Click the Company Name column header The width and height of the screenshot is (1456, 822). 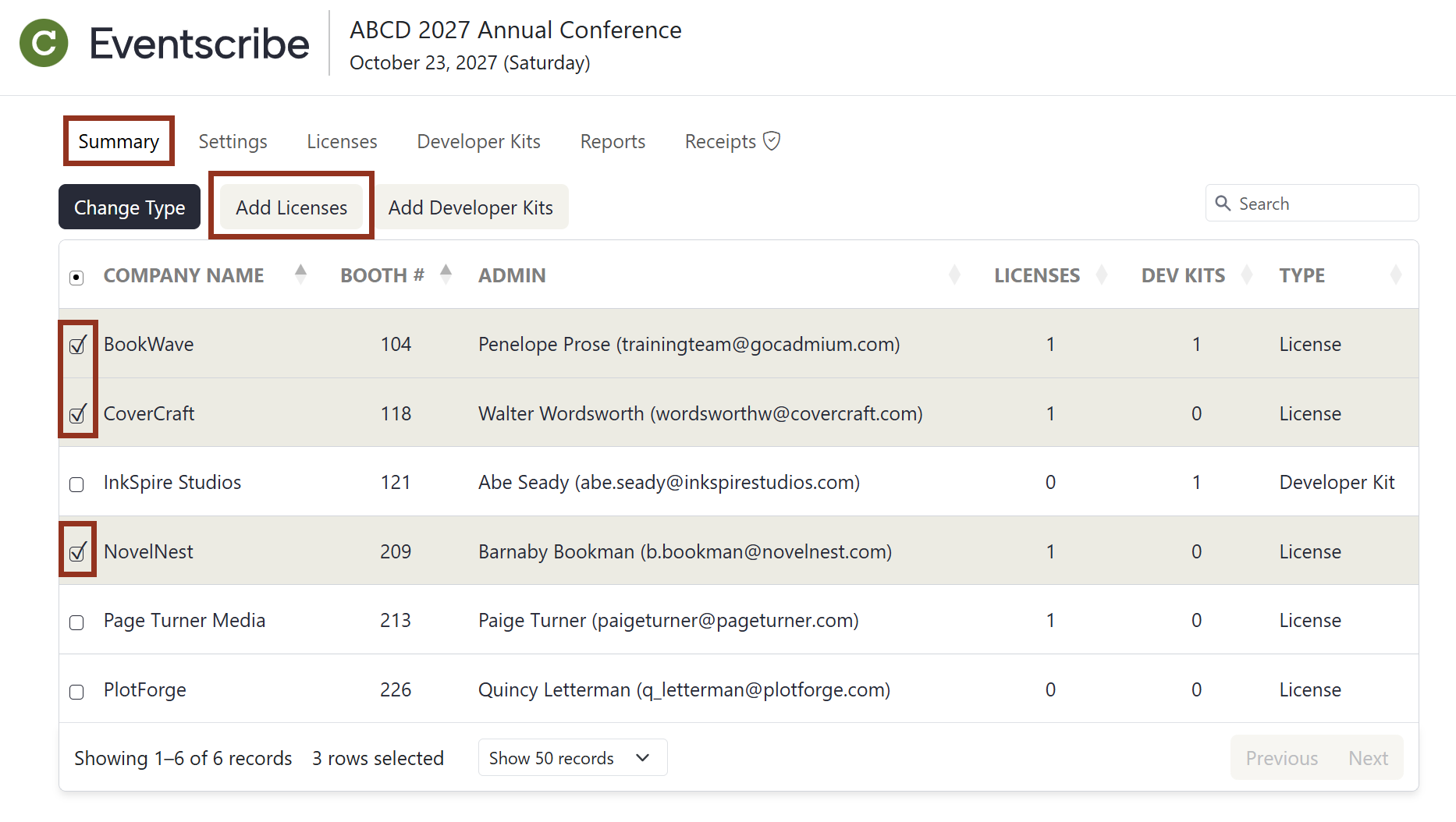pos(183,275)
